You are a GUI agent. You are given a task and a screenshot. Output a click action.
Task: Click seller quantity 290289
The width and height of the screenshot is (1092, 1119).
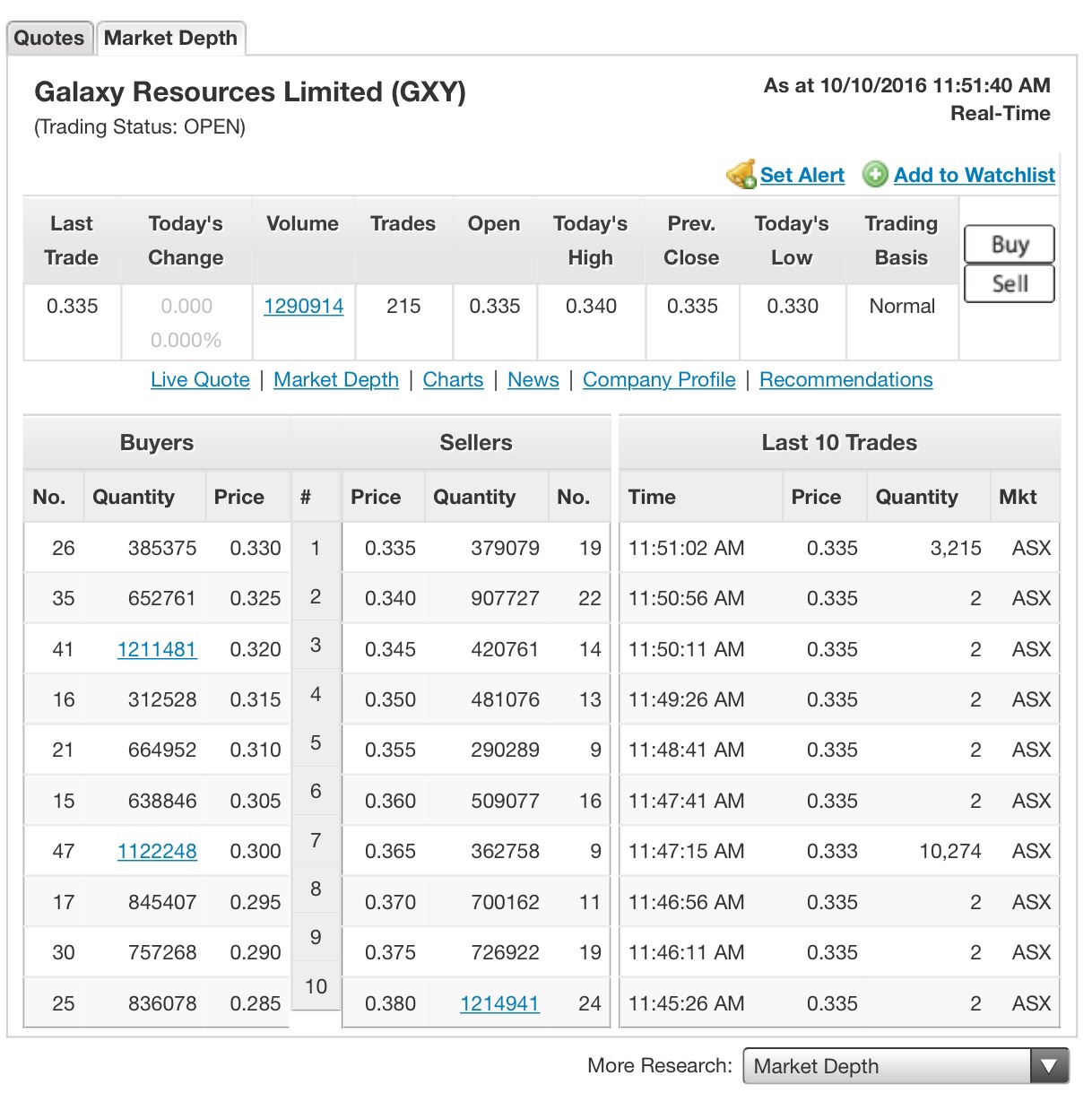click(505, 750)
